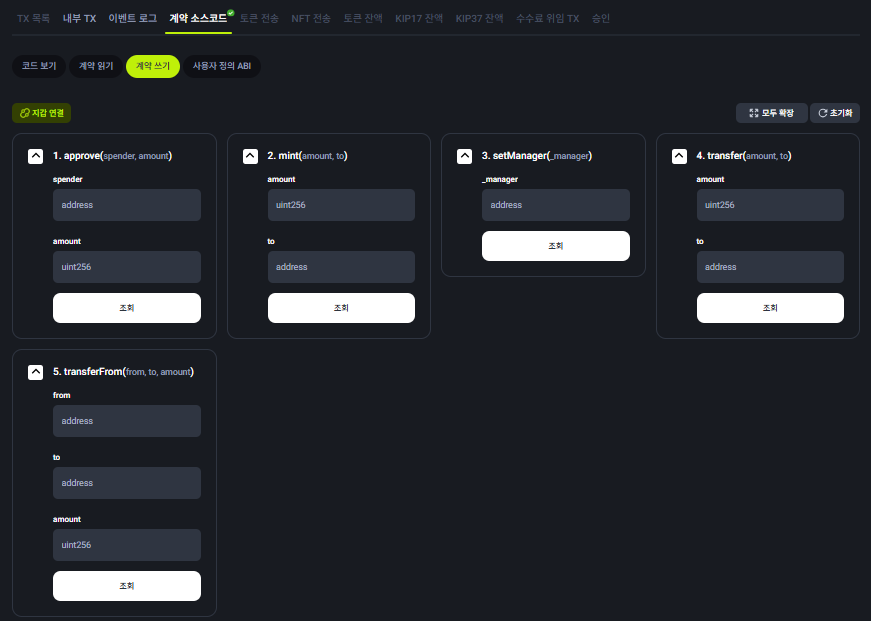Click 조회 button under transferFrom
Viewport: 871px width, 621px height.
[127, 586]
